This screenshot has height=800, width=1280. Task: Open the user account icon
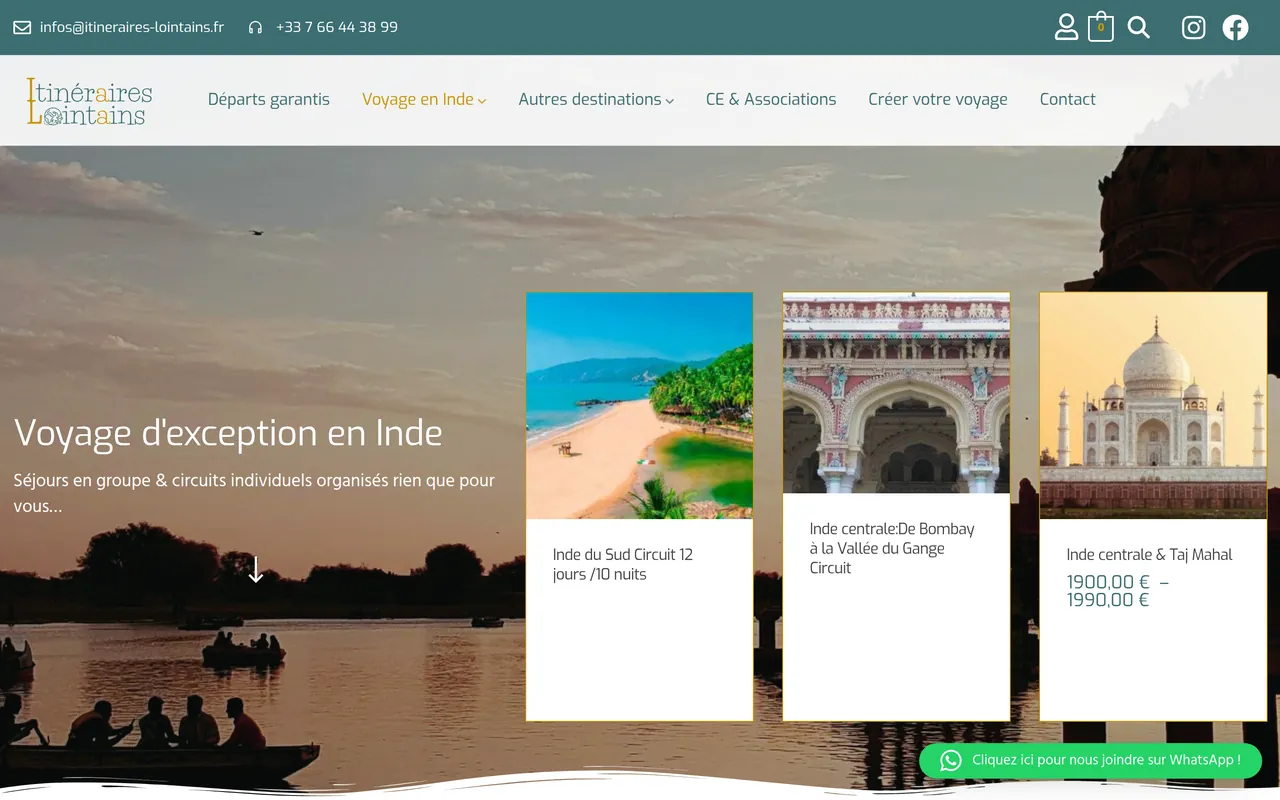1067,27
